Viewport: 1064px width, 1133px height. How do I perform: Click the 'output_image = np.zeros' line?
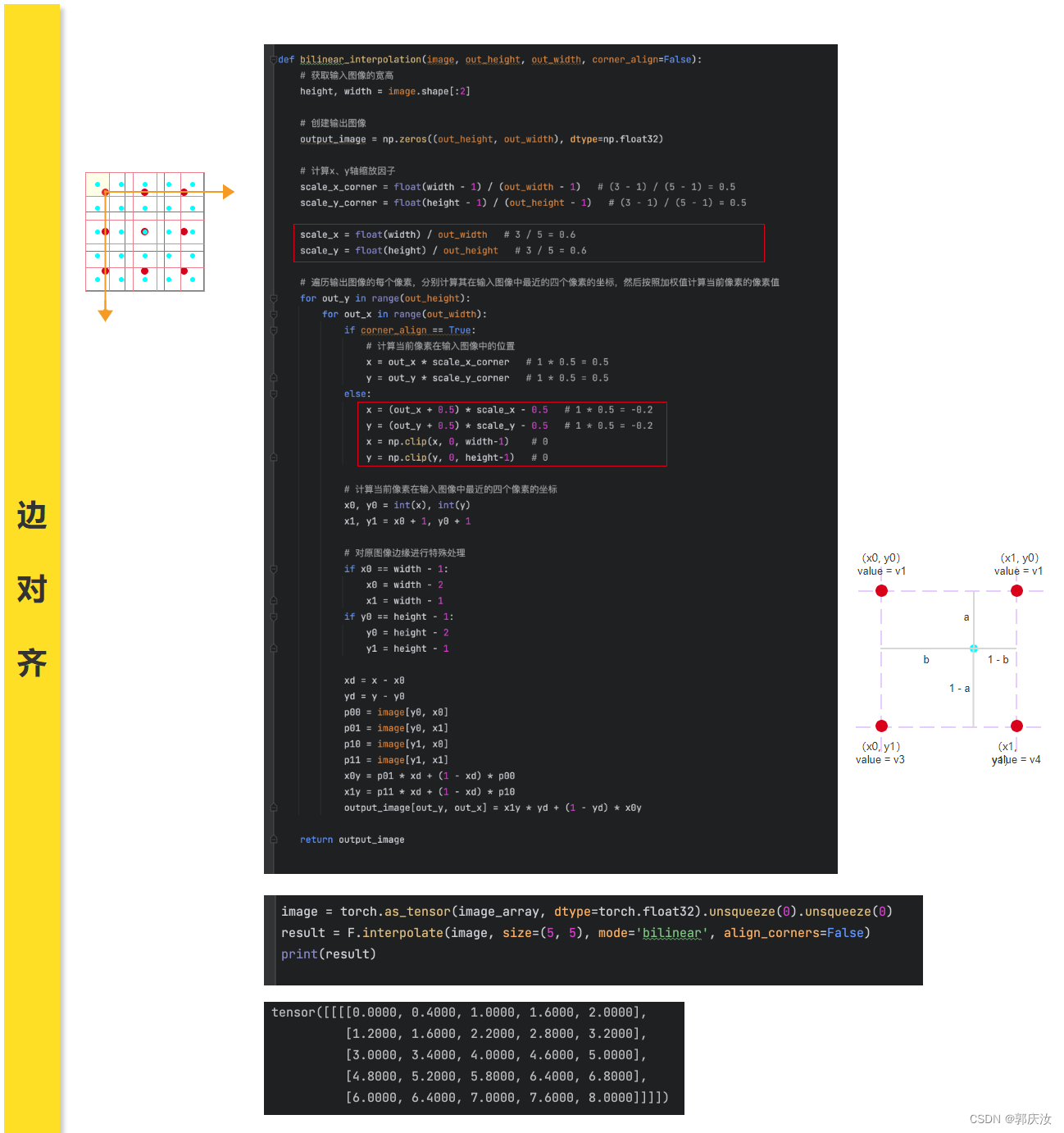pyautogui.click(x=481, y=139)
